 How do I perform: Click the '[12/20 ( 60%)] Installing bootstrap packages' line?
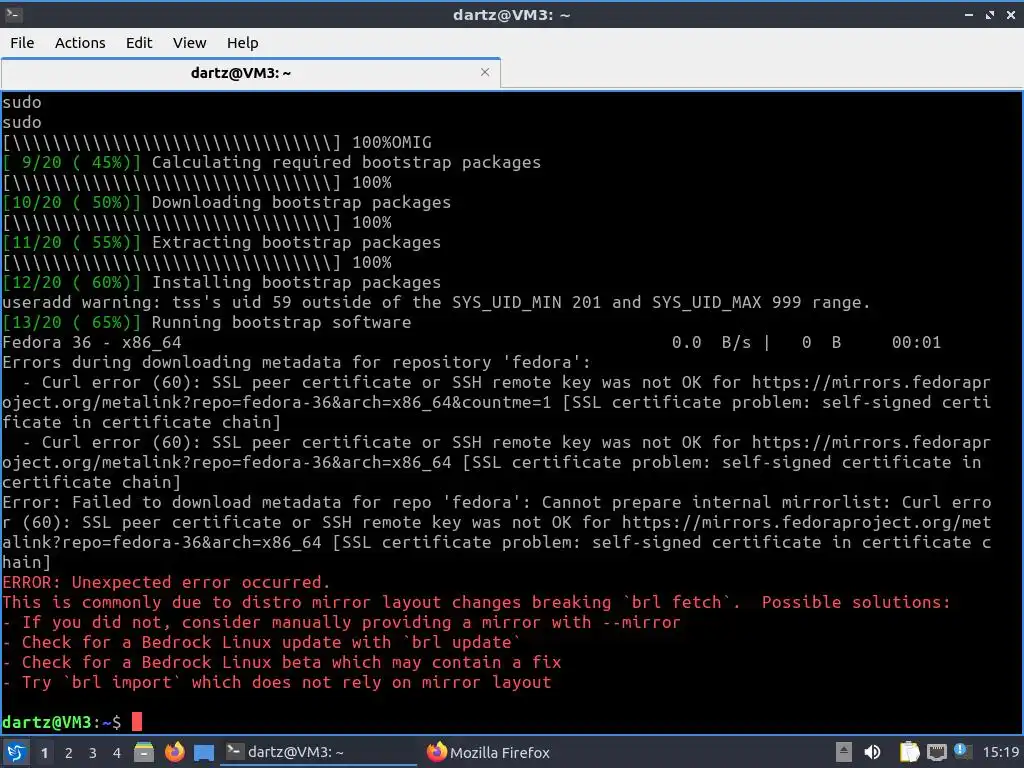221,282
